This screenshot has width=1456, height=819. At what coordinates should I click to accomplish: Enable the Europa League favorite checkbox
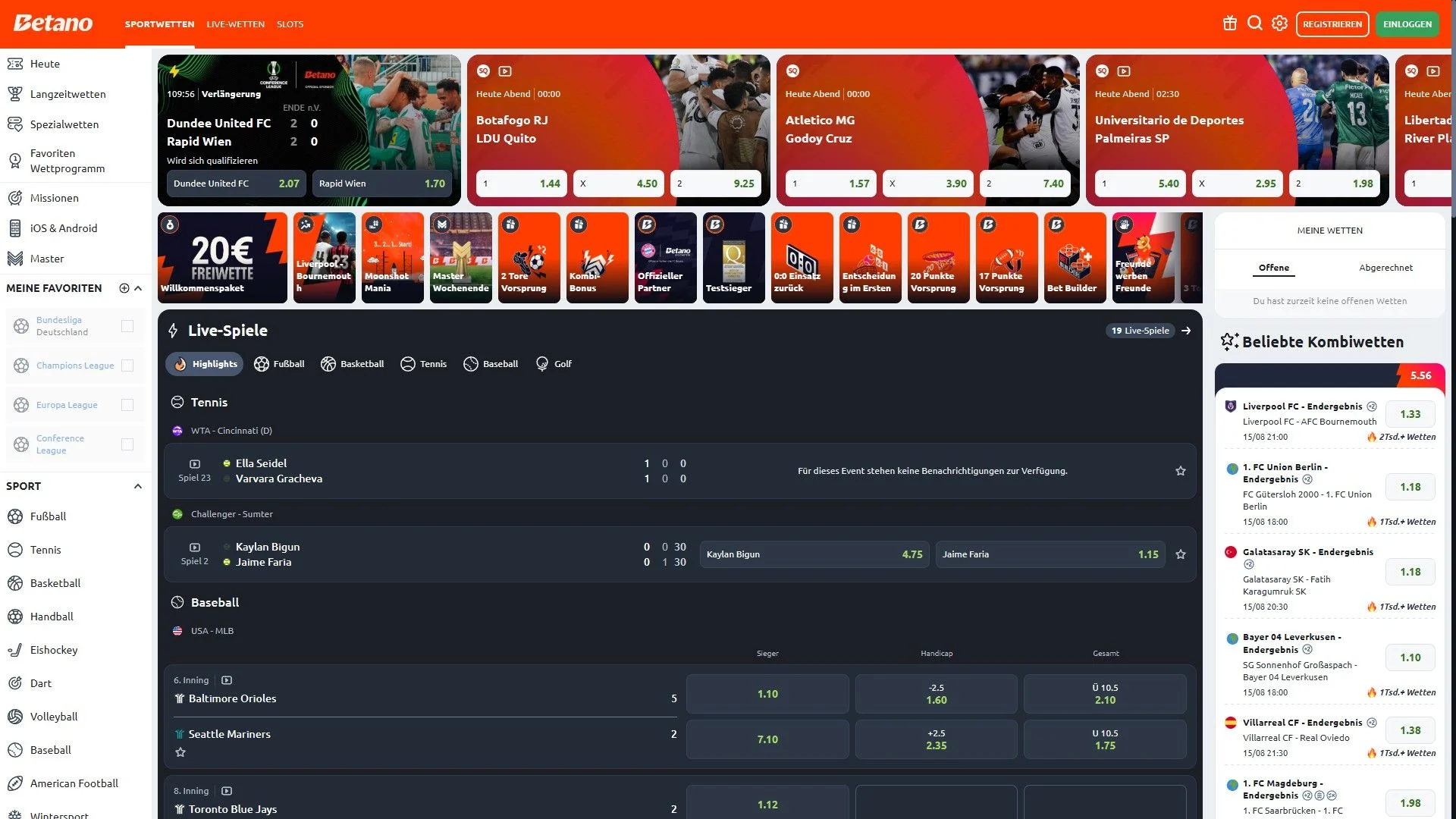click(x=127, y=405)
